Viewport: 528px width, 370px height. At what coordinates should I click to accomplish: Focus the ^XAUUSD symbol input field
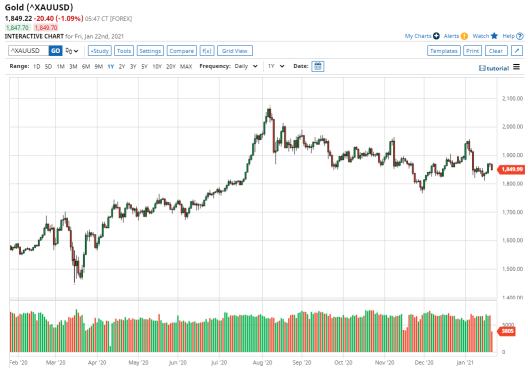pyautogui.click(x=29, y=51)
